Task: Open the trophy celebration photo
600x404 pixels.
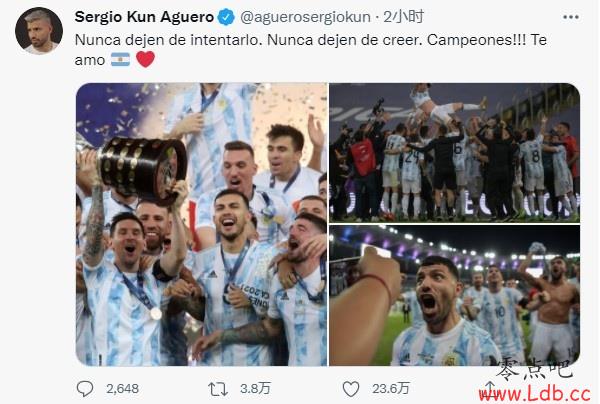Action: 201,224
